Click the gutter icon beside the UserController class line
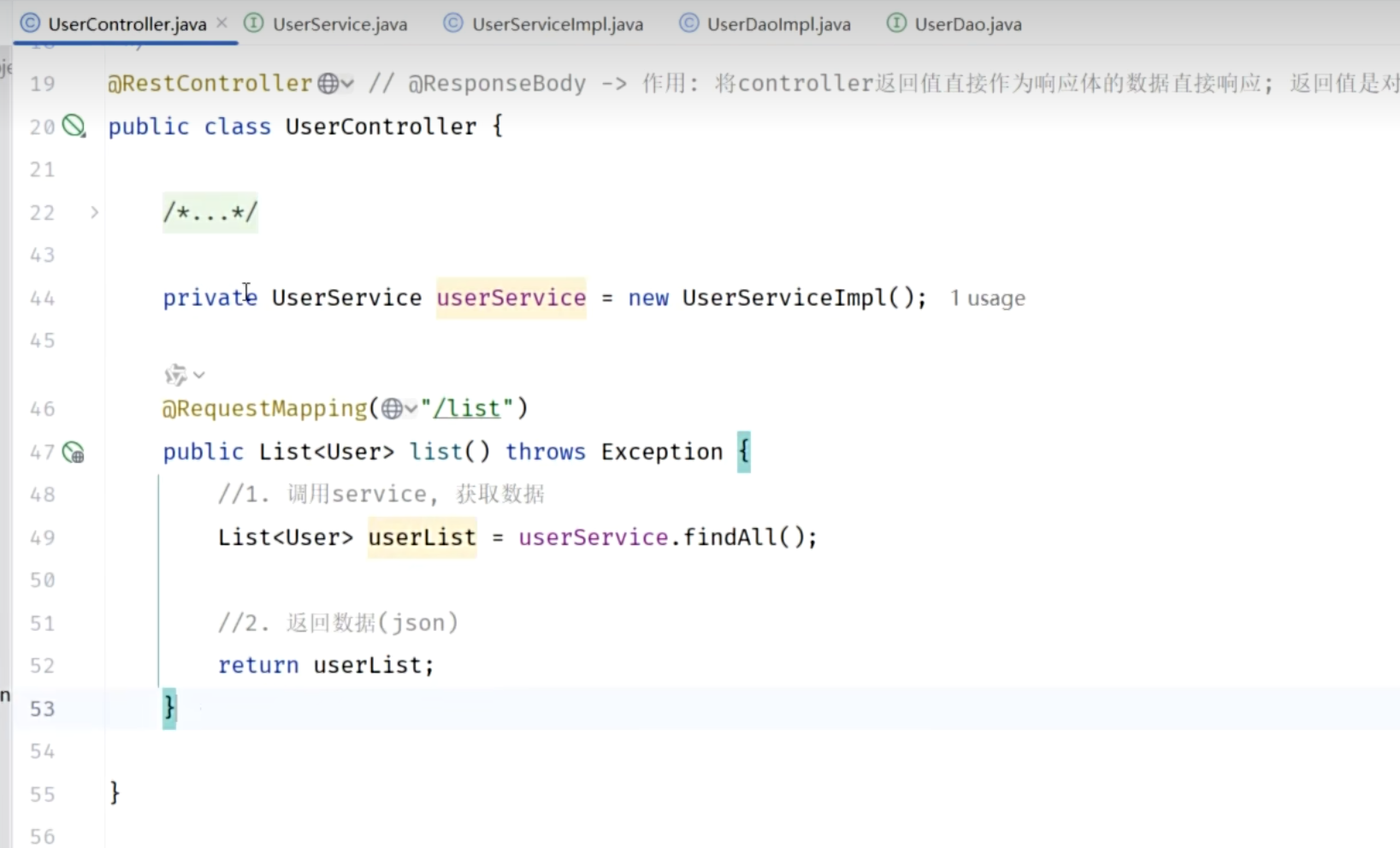This screenshot has height=848, width=1400. [74, 127]
